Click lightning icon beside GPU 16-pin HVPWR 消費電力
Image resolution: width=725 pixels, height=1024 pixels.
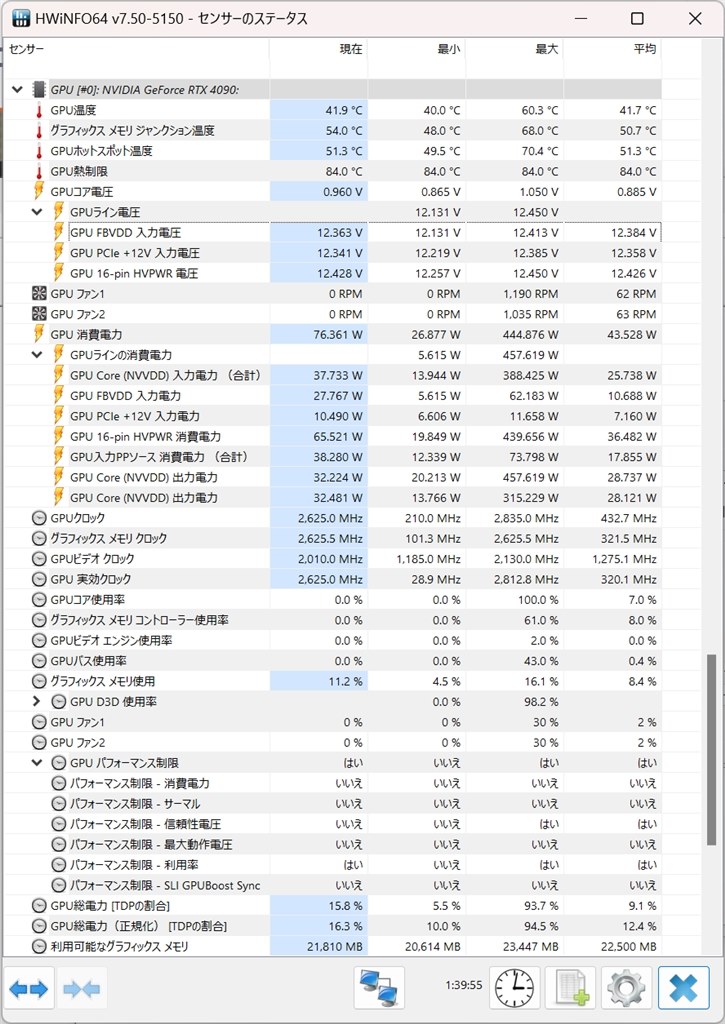pos(58,436)
